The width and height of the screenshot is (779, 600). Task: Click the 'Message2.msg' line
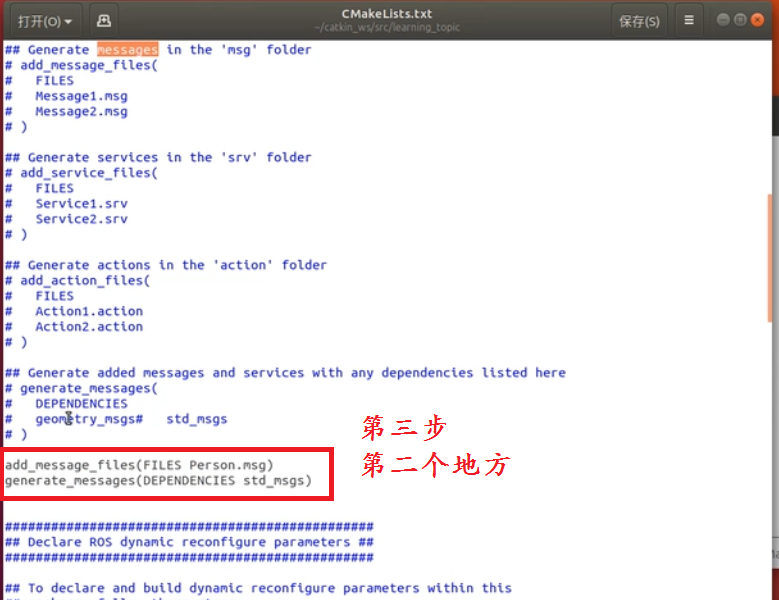(x=66, y=111)
